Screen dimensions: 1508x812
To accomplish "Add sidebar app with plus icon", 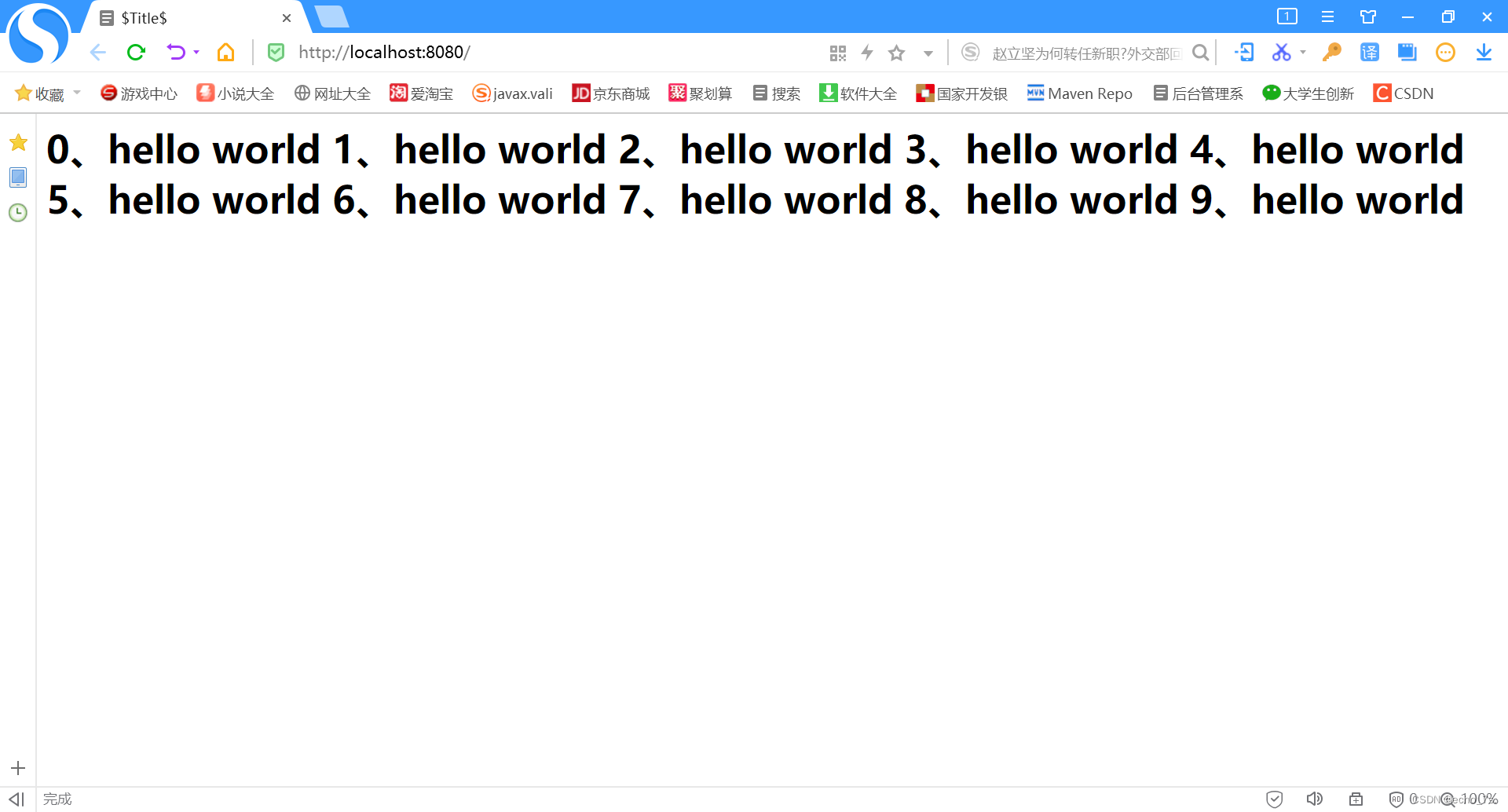I will pos(18,768).
